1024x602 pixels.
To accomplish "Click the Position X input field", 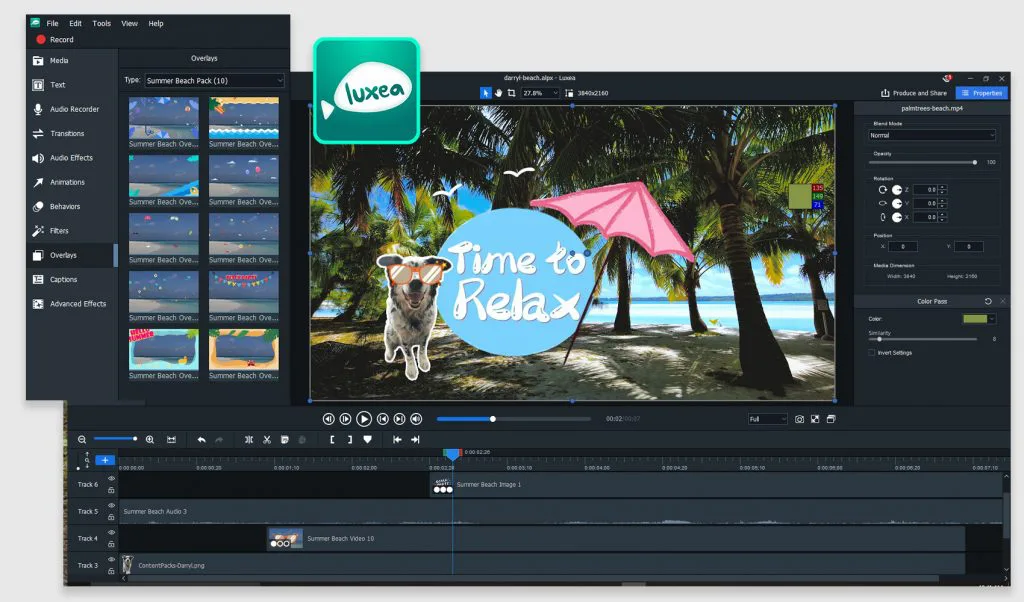I will click(x=903, y=247).
